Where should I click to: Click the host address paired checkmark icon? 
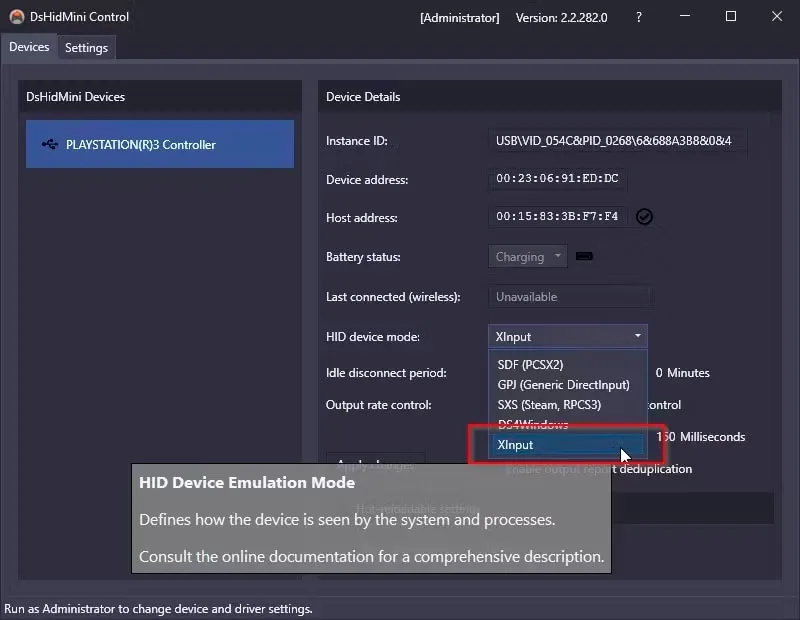coord(644,216)
